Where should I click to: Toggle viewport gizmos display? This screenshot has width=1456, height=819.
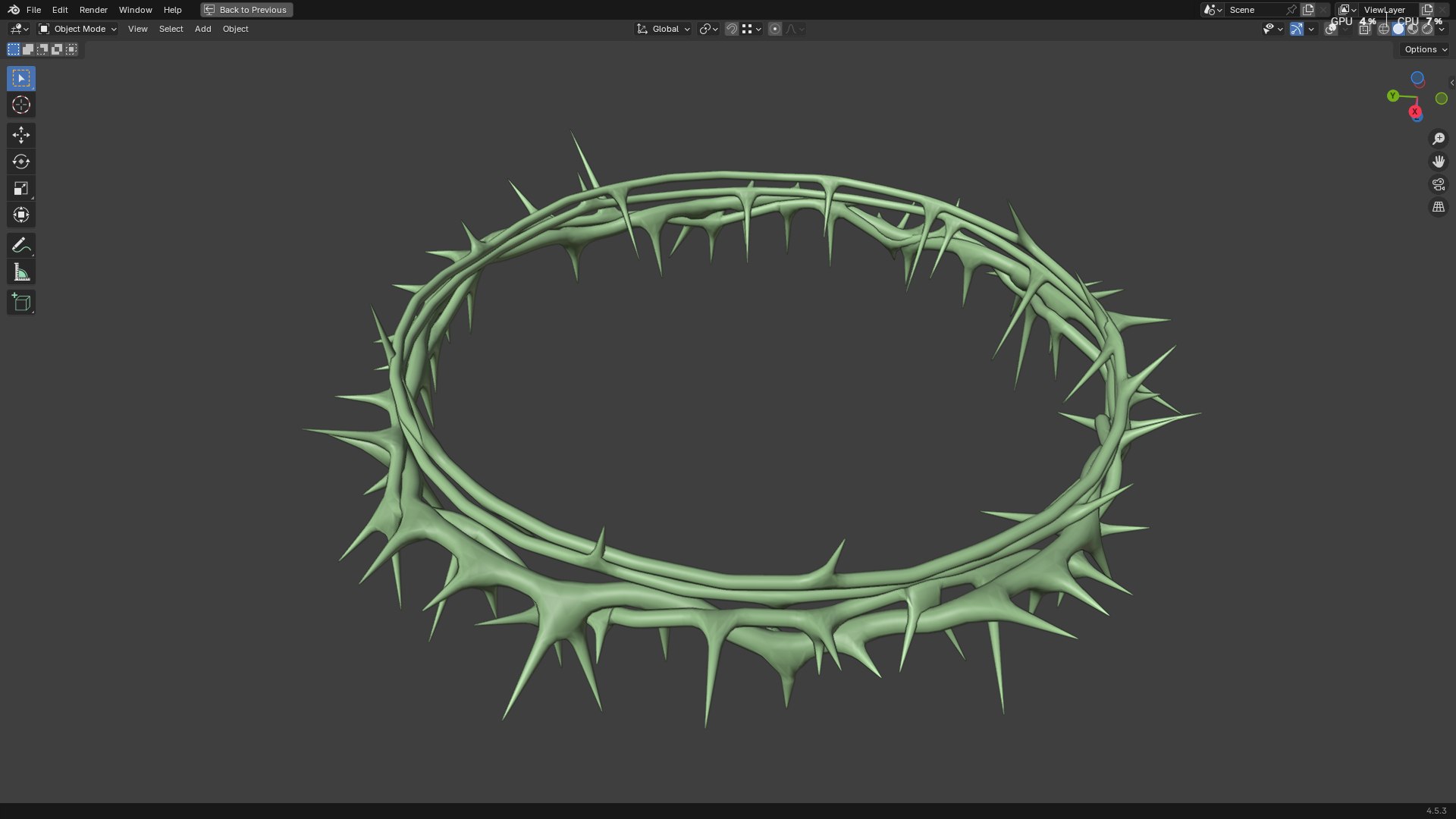click(x=1297, y=29)
